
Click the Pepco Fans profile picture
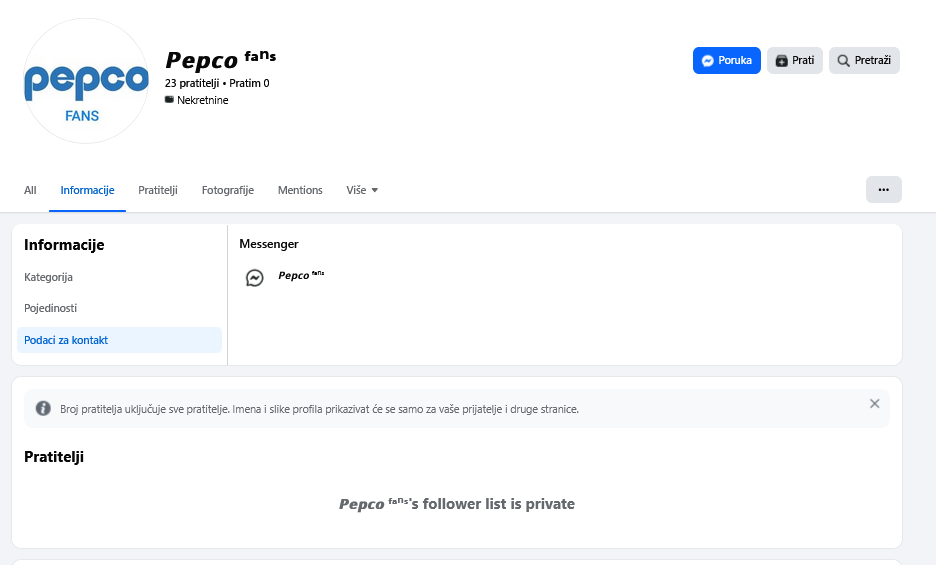(85, 81)
